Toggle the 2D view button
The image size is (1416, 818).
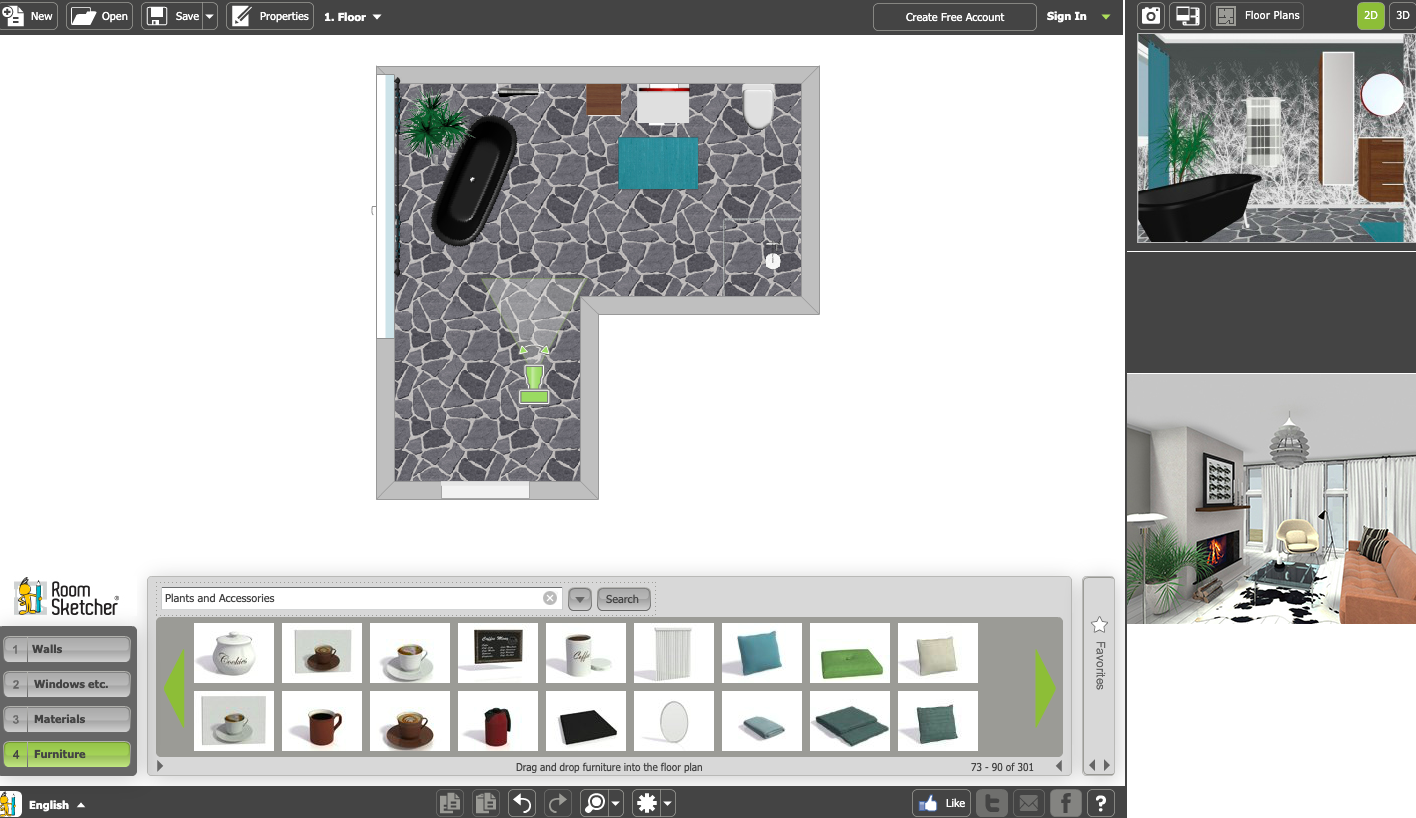click(1371, 16)
